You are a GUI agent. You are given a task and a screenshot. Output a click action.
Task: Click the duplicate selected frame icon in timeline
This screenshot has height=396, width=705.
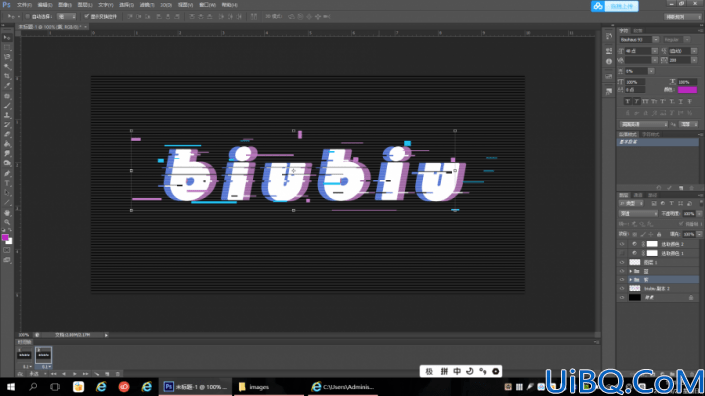click(107, 374)
